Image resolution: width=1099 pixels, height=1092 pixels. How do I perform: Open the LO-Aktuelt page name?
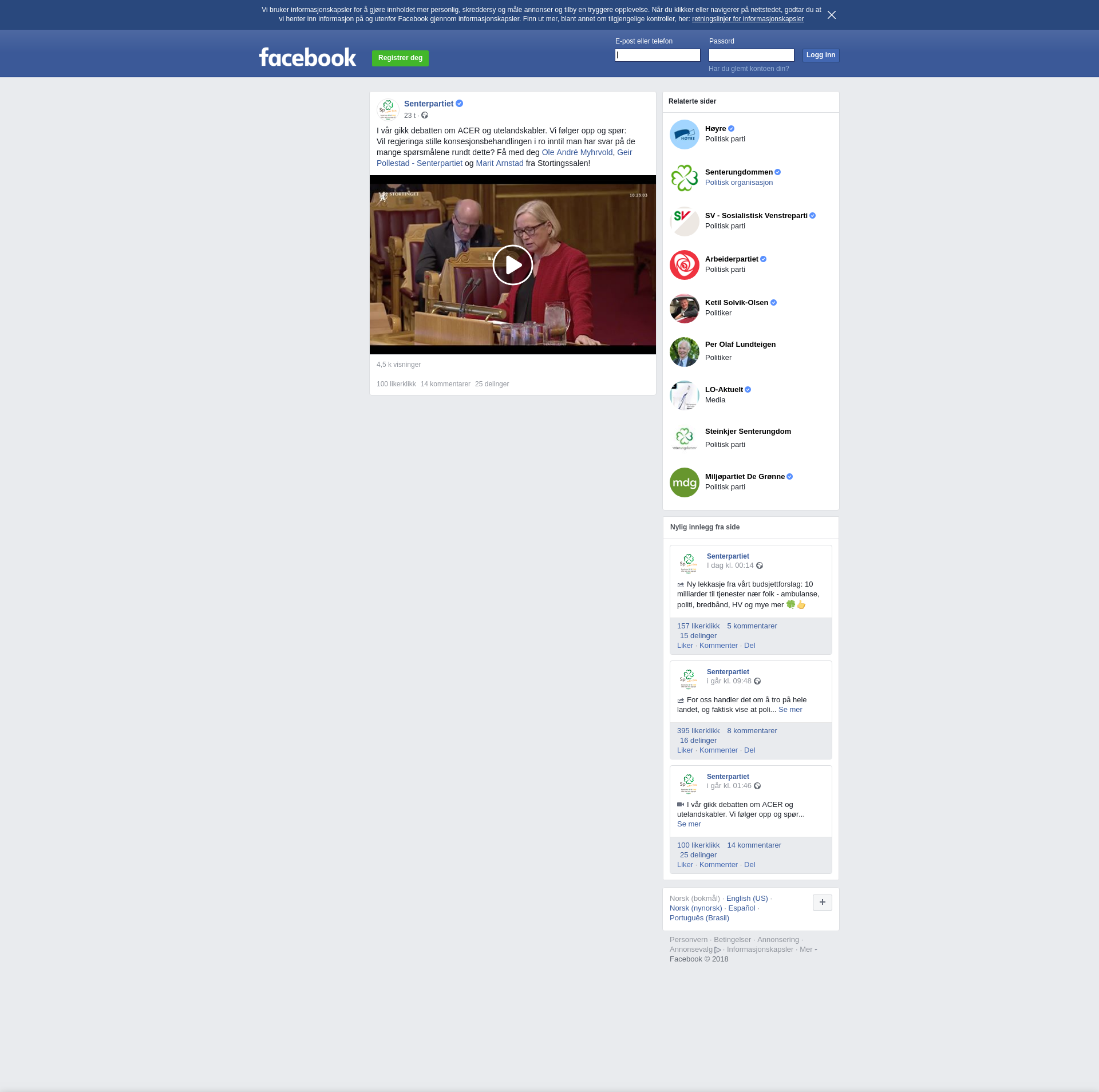724,390
